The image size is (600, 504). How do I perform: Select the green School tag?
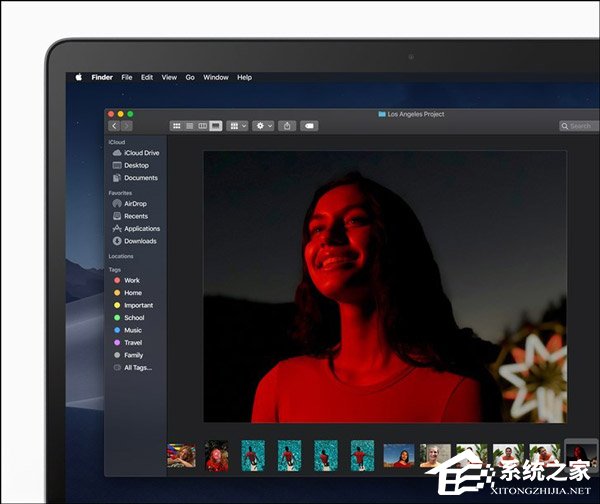click(x=129, y=318)
